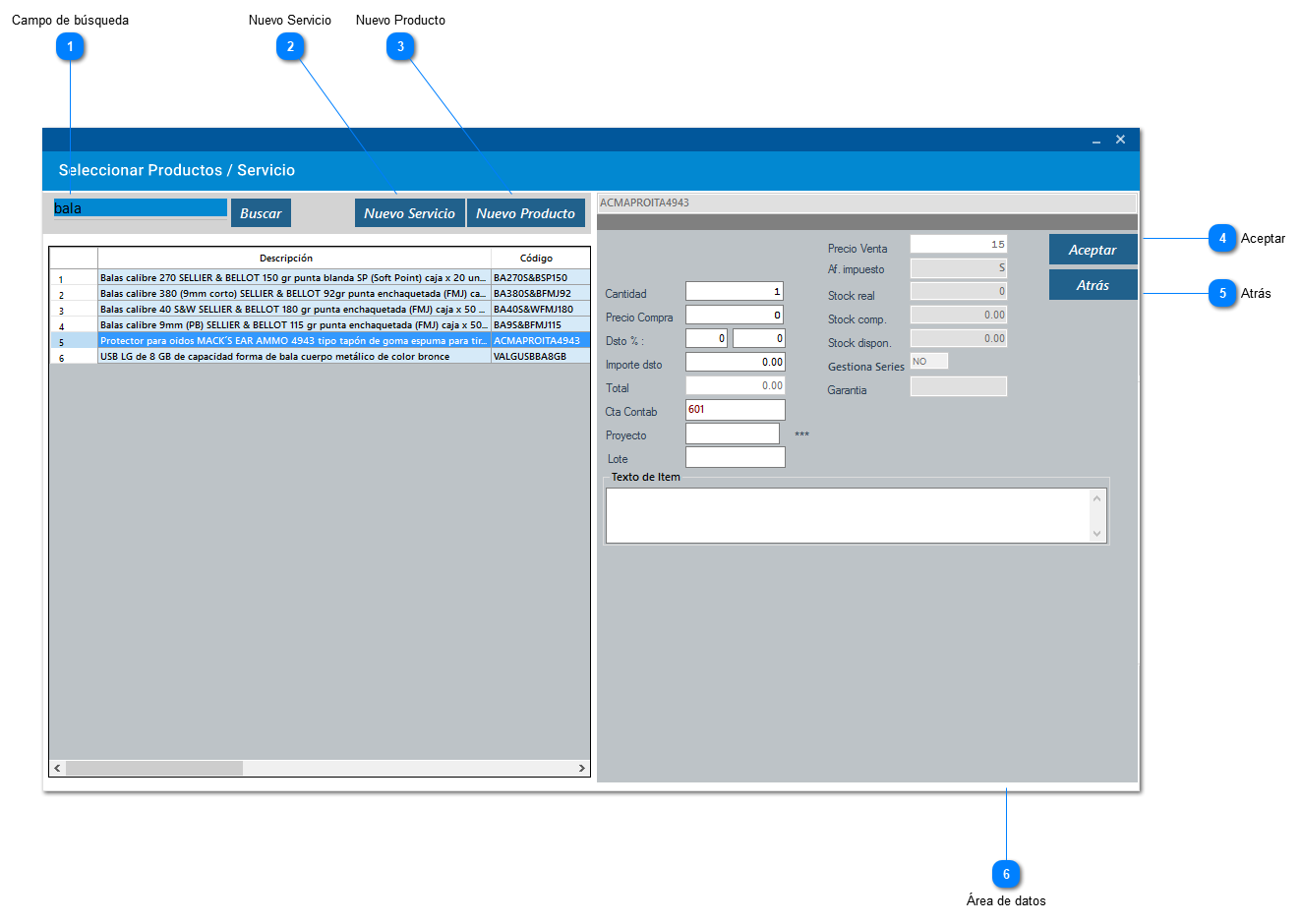
Task: Select the Precio Compra input field
Action: [x=735, y=315]
